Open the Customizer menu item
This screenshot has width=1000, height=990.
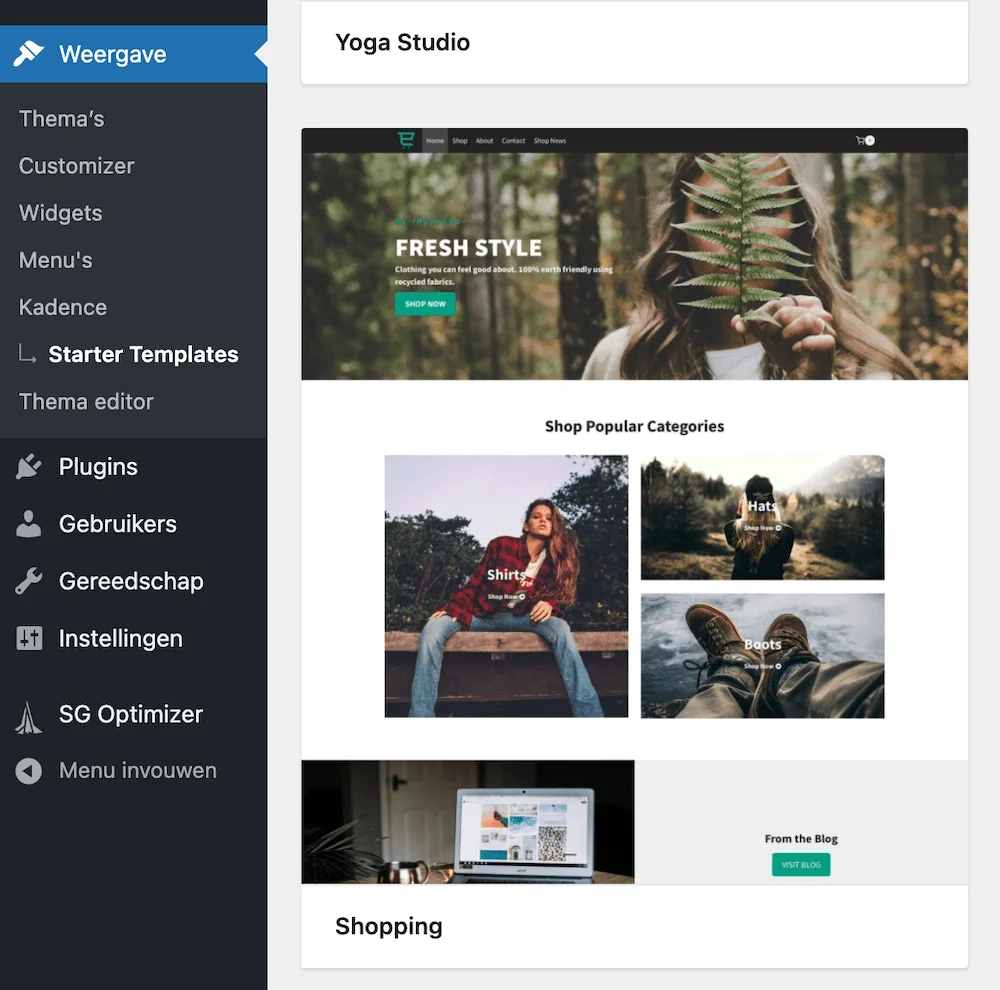click(x=75, y=166)
